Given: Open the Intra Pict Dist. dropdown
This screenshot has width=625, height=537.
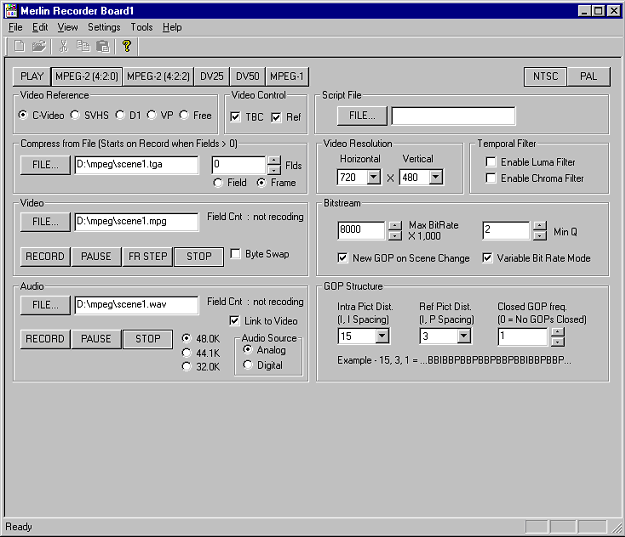Looking at the screenshot, I should point(382,336).
